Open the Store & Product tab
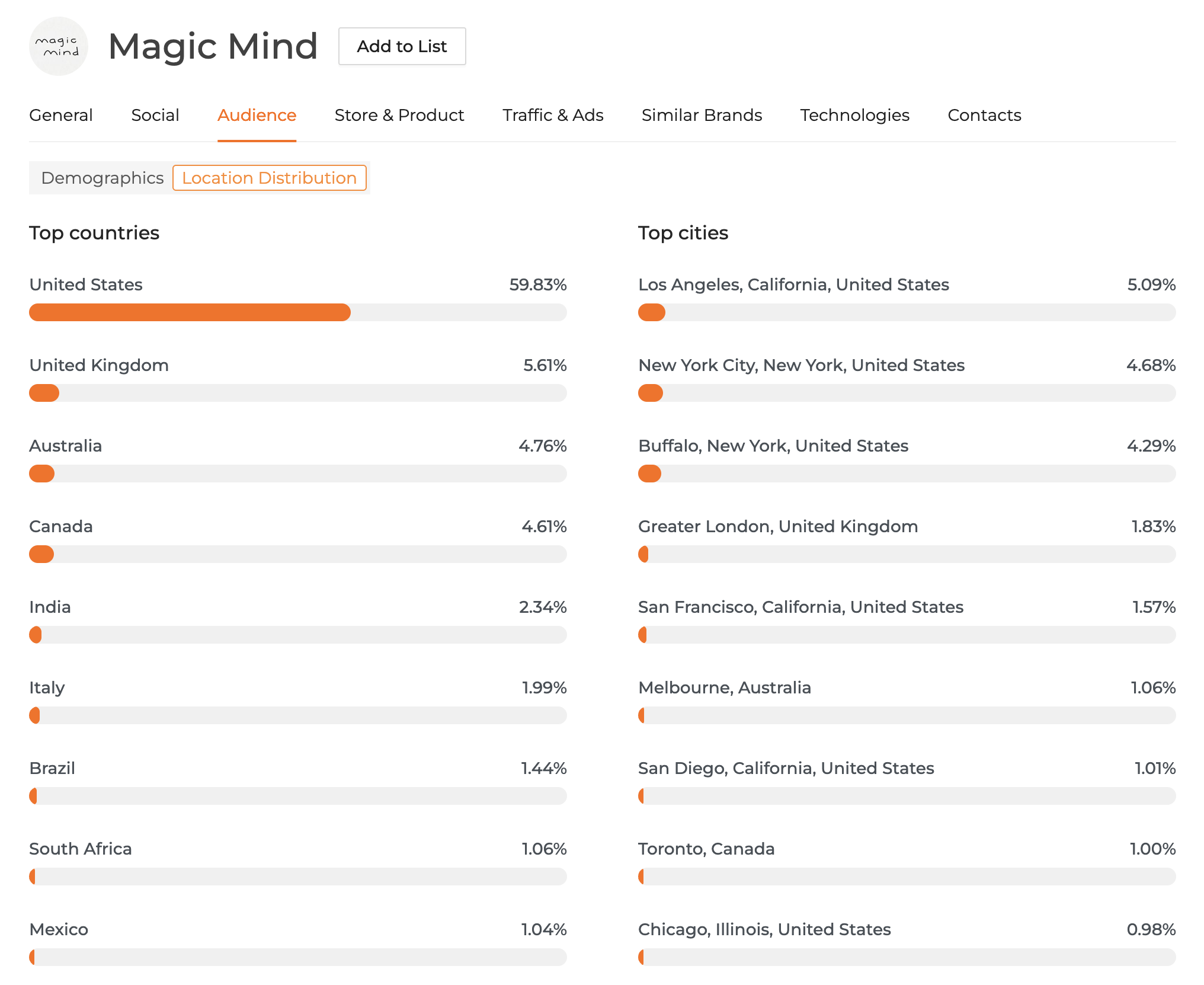Image resolution: width=1204 pixels, height=985 pixels. point(399,115)
